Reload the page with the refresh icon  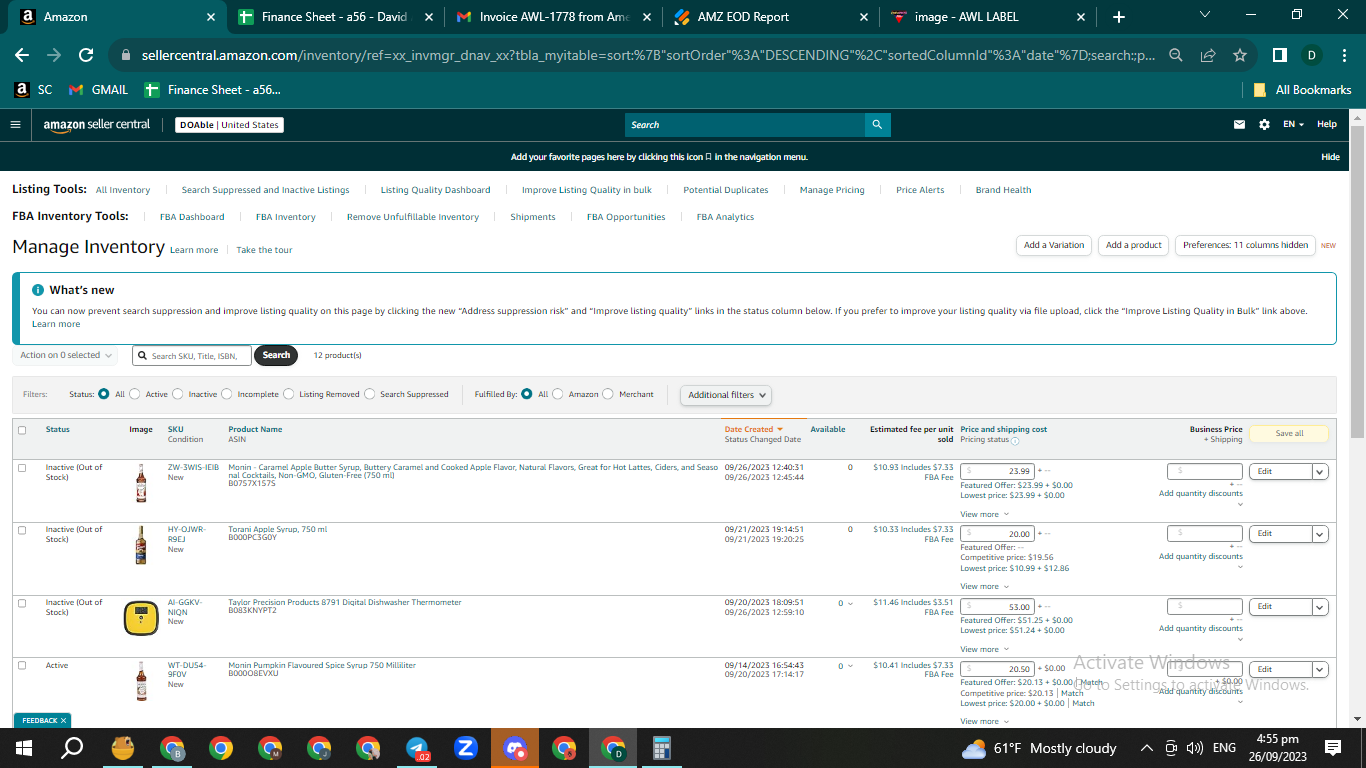click(x=86, y=56)
